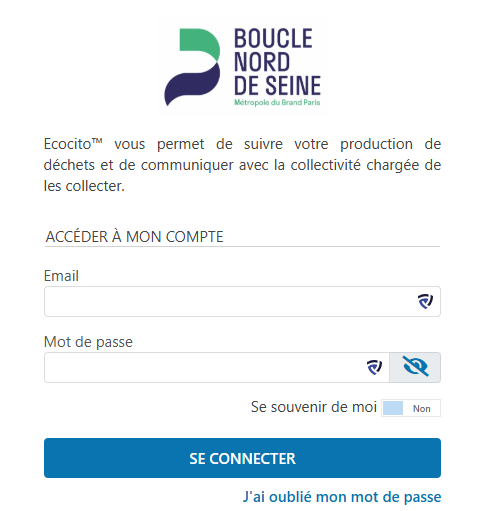
Task: Click the SE CONNECTER button
Action: [x=242, y=458]
